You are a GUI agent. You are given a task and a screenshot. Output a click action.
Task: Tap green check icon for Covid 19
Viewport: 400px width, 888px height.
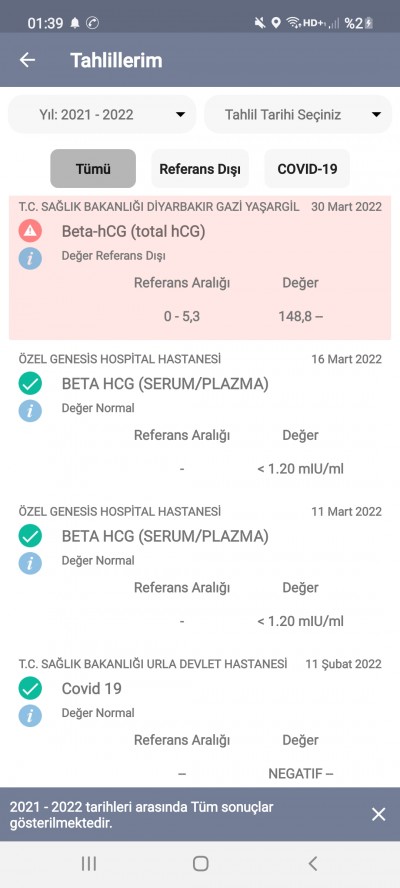point(30,689)
